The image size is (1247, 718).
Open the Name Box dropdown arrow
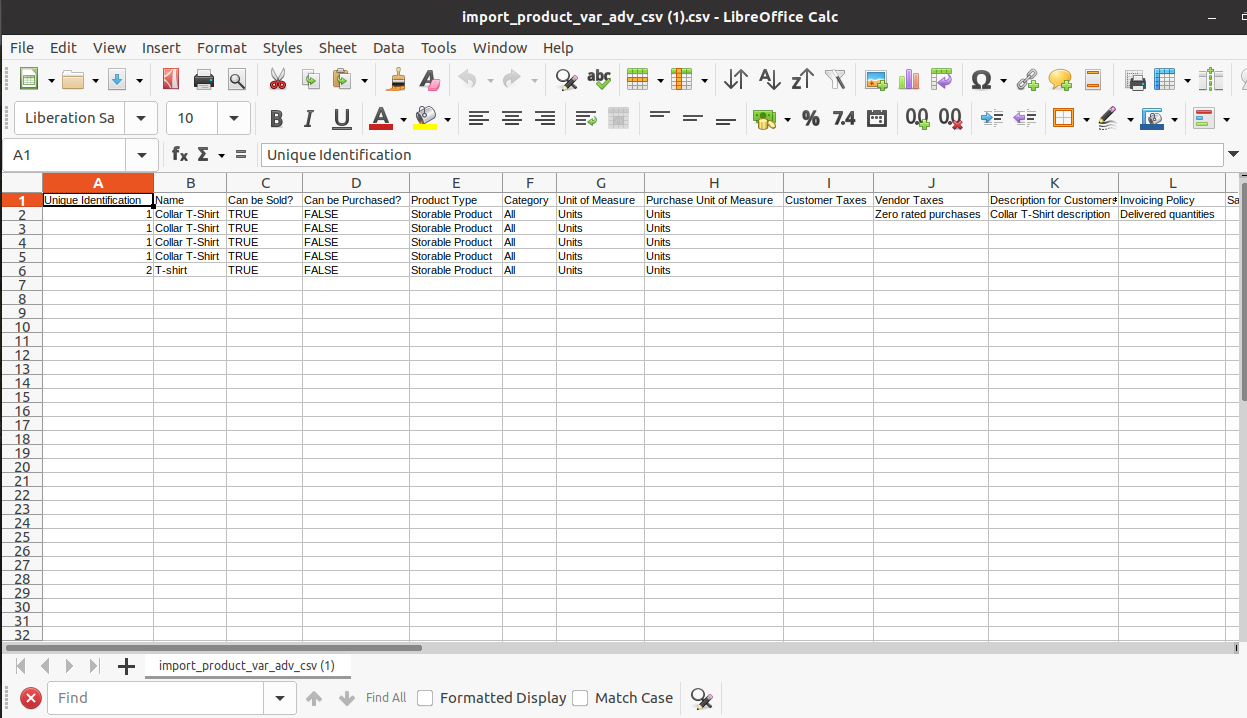tap(141, 154)
